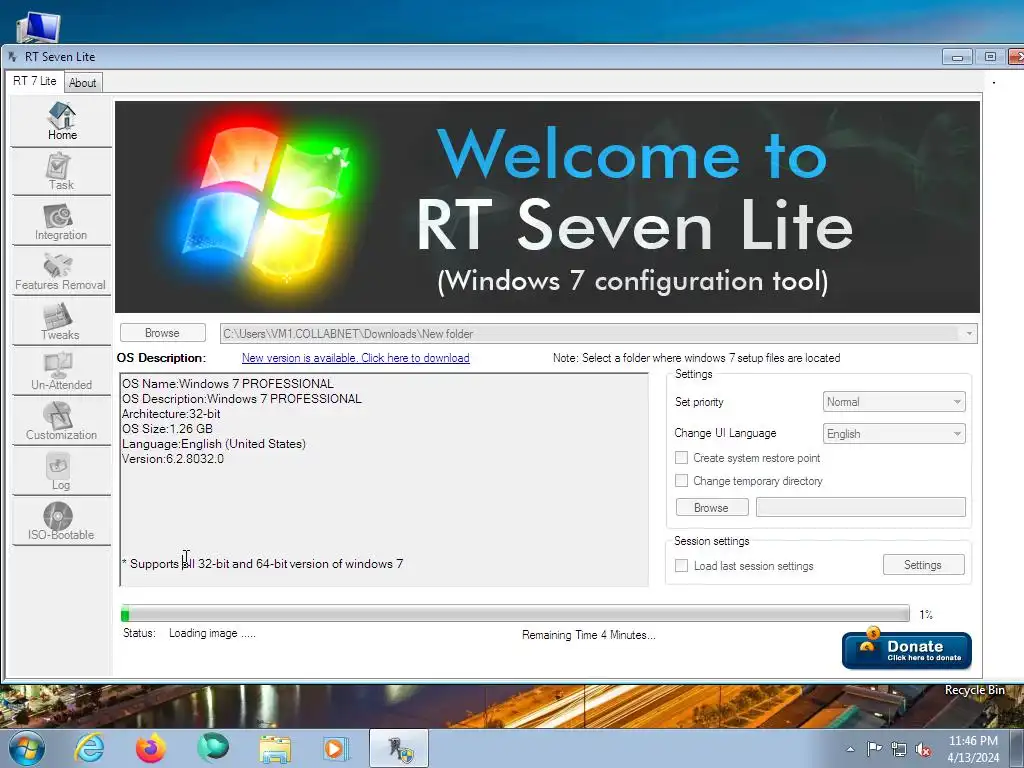1024x768 pixels.
Task: Click 'Loading image .....' status text
Action: click(x=212, y=633)
